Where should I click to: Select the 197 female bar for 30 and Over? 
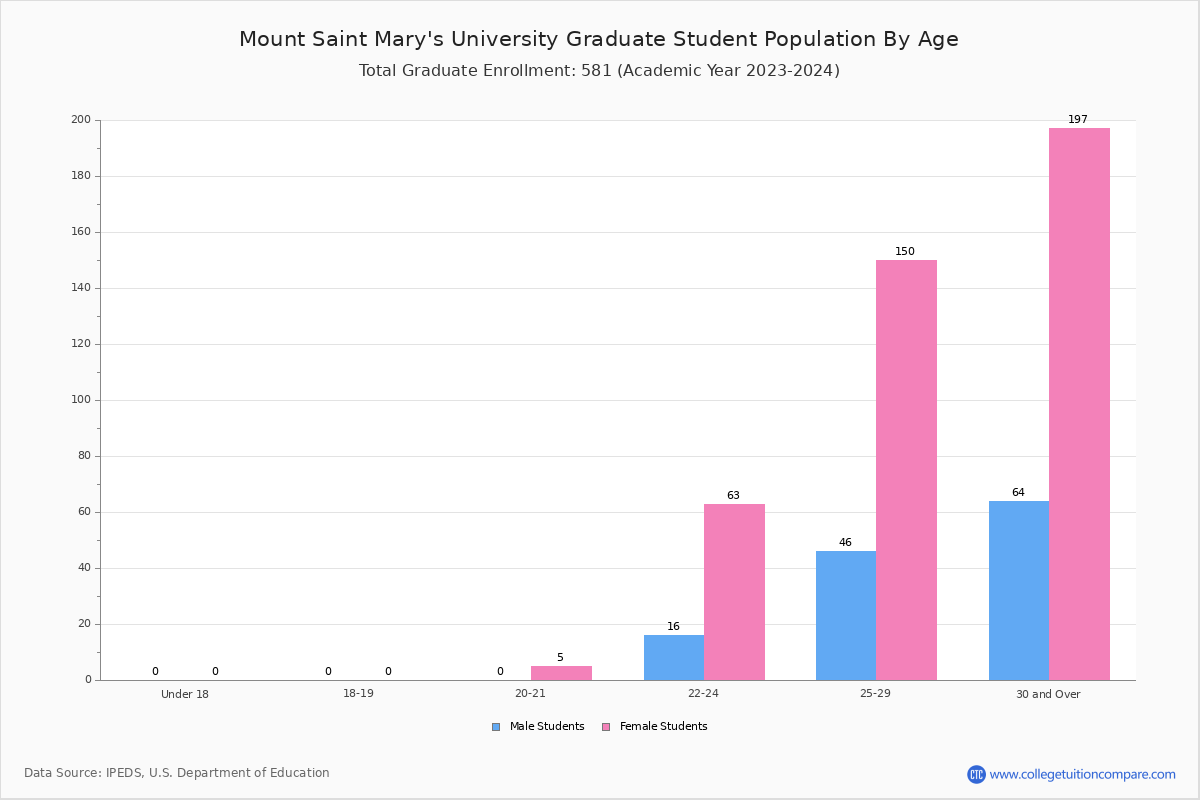[1079, 404]
